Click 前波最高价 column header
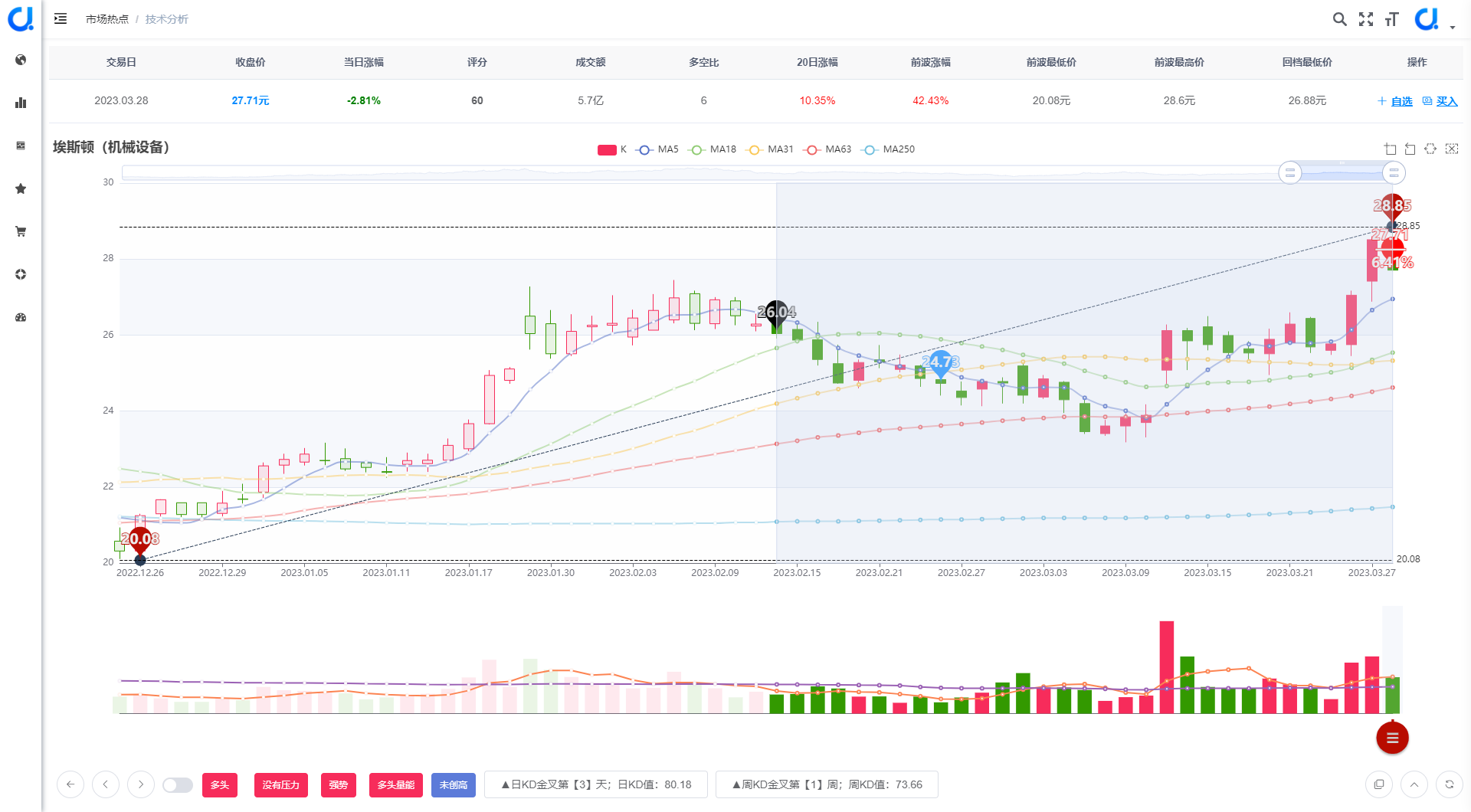 [x=1179, y=62]
